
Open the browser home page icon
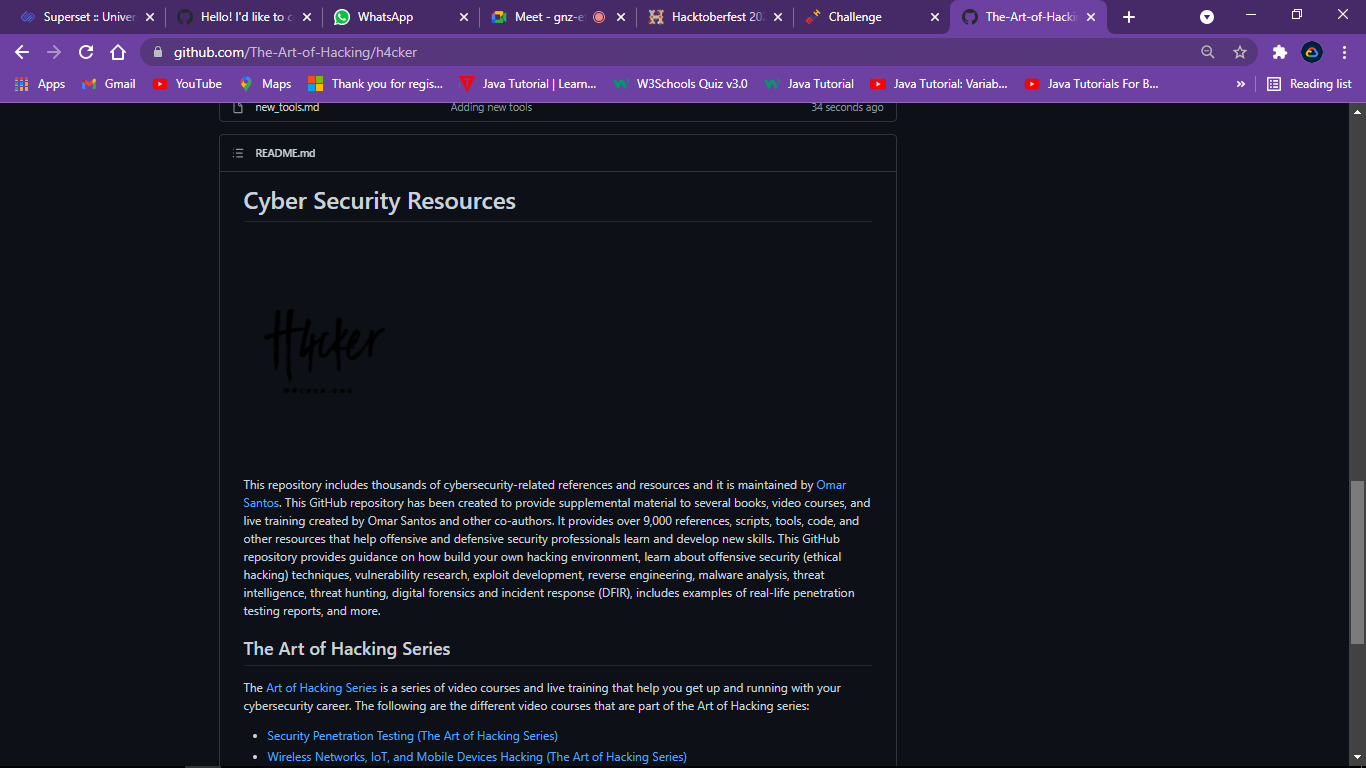(118, 52)
